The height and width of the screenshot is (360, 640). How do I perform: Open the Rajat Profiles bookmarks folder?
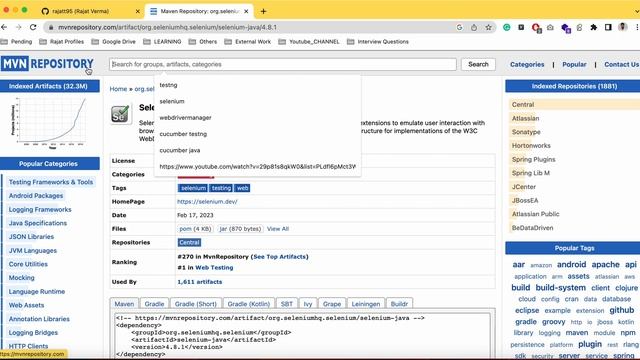[x=62, y=42]
